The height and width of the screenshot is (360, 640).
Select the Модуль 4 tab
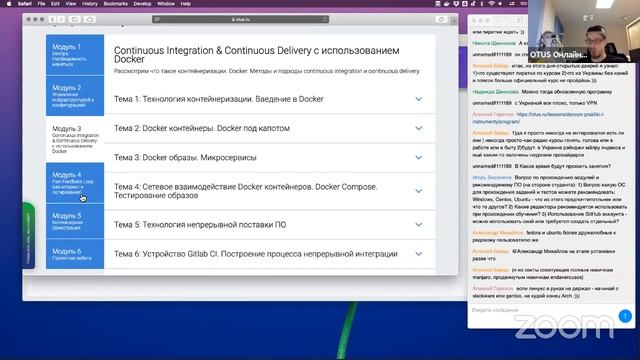coord(75,183)
